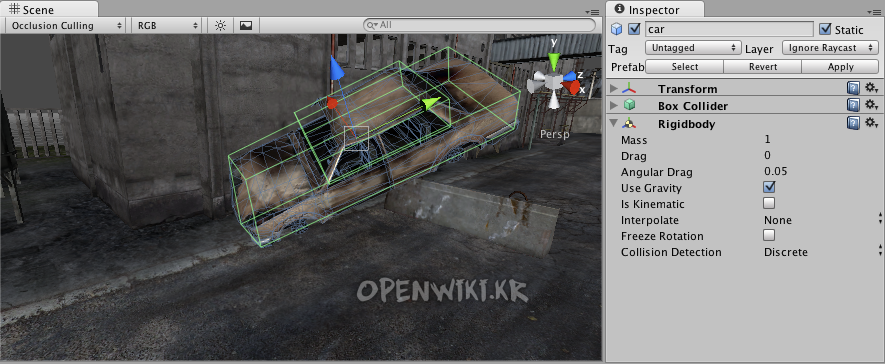This screenshot has height=364, width=885.
Task: Open the Rigidbody component help icon
Action: (x=853, y=123)
